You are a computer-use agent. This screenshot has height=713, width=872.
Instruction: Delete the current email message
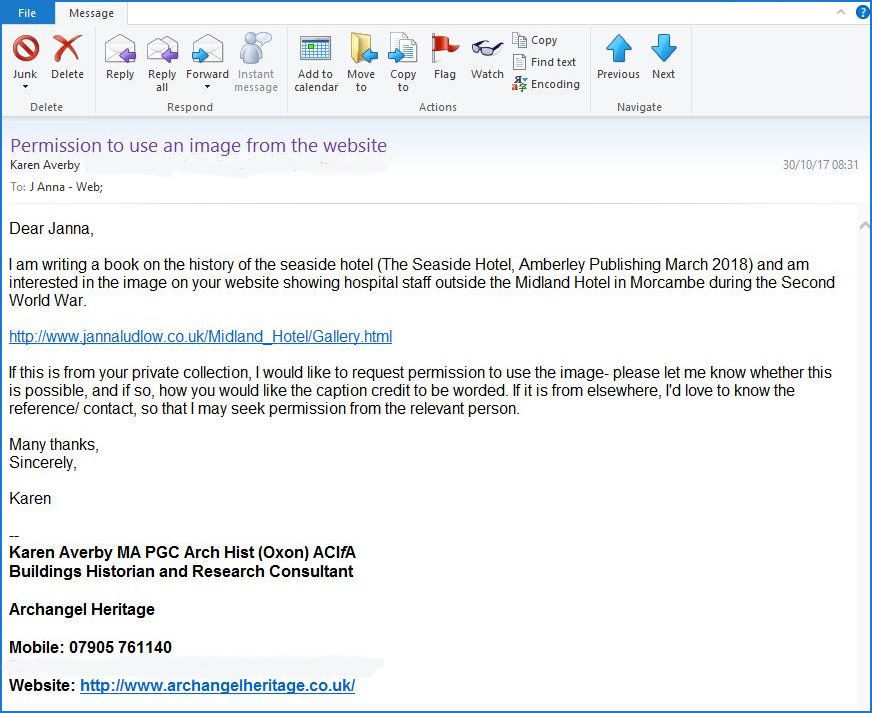tap(67, 56)
